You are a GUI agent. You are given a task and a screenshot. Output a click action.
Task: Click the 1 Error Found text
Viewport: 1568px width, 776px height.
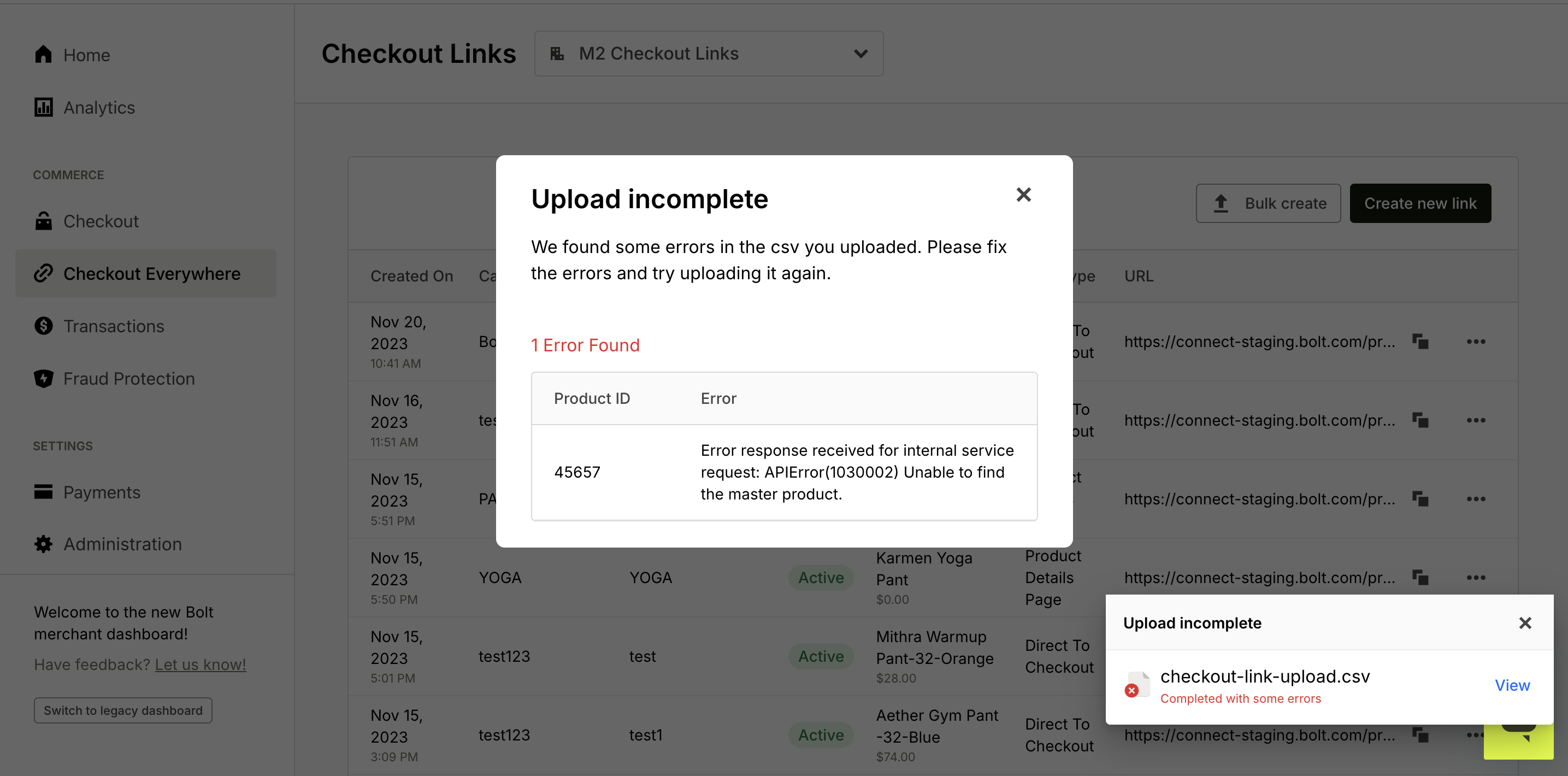[585, 346]
